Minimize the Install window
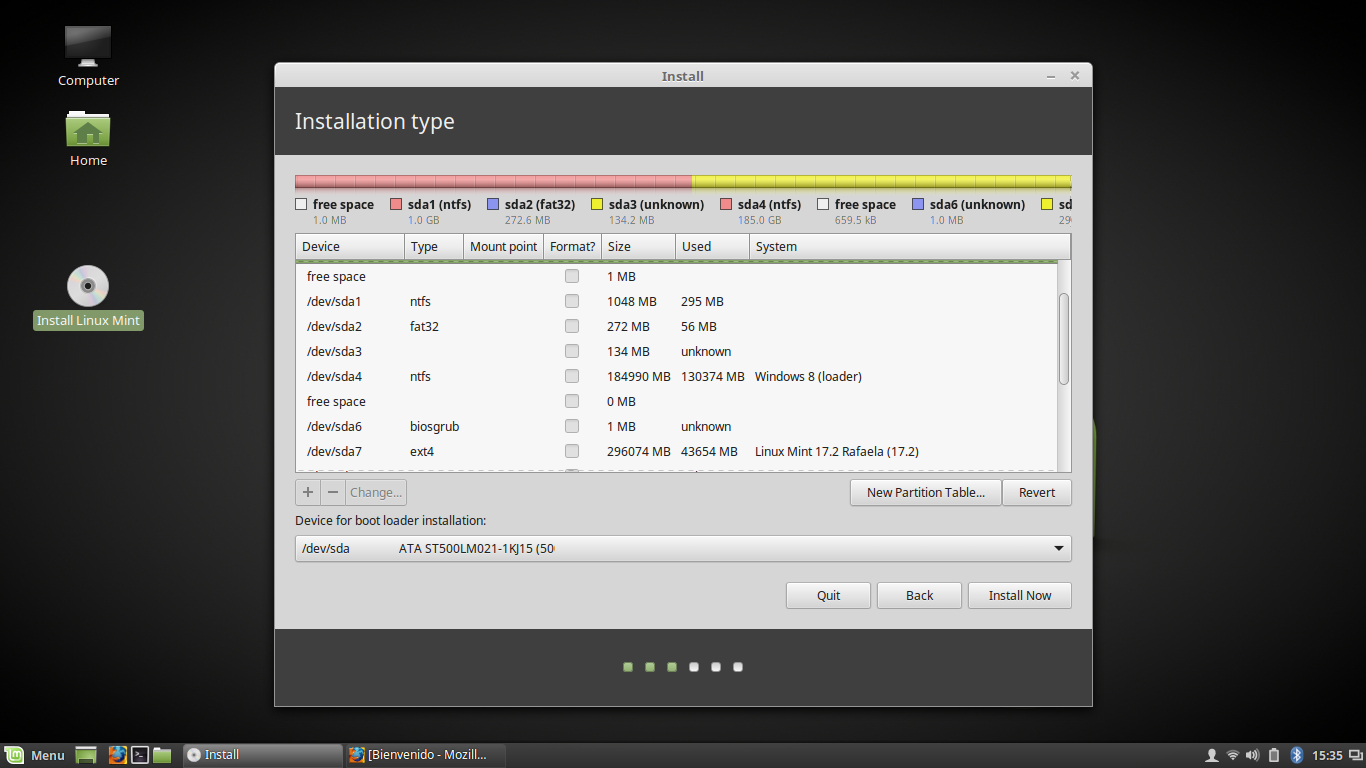The width and height of the screenshot is (1366, 768). (x=1051, y=76)
